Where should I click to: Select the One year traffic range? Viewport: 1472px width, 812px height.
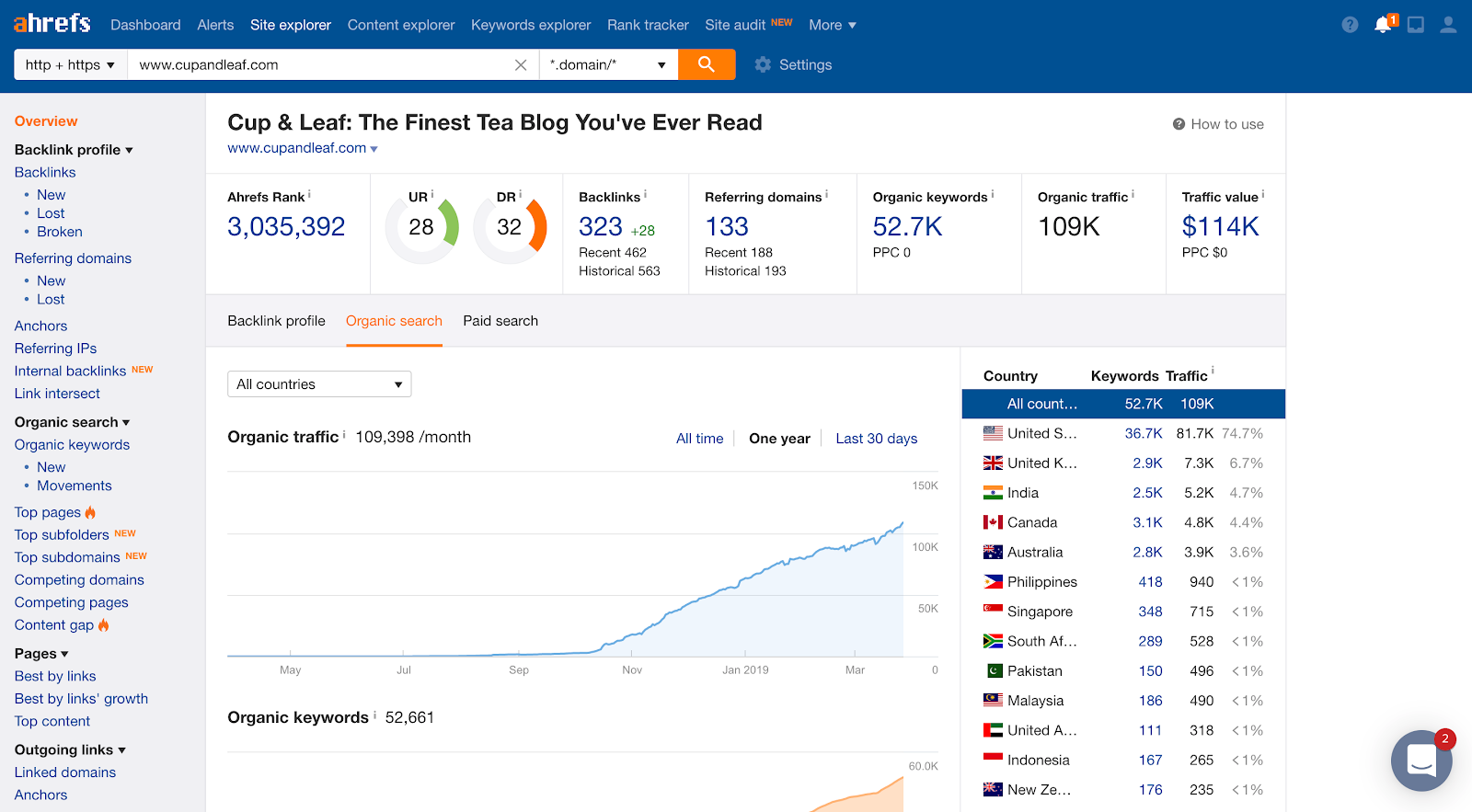pos(779,439)
